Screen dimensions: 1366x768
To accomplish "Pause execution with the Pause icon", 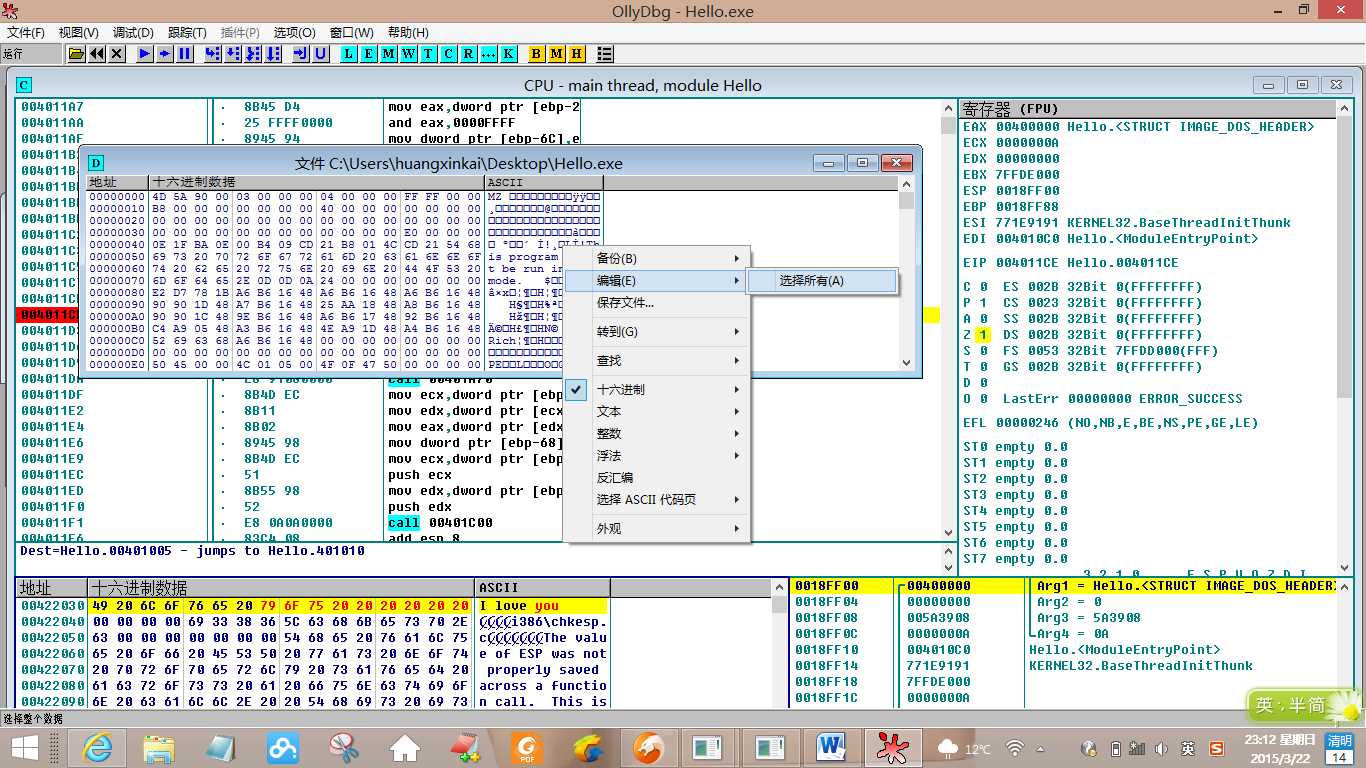I will [185, 54].
